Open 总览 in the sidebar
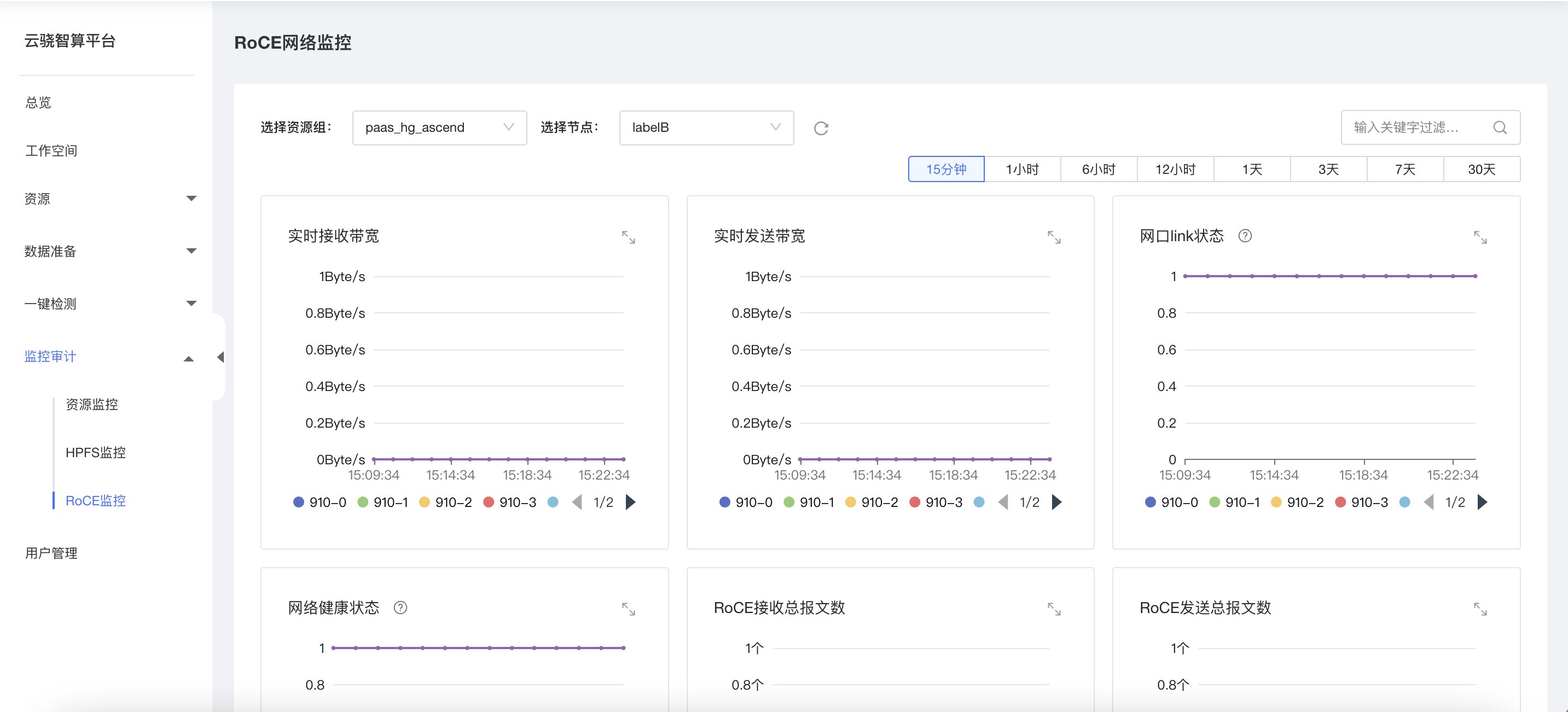 tap(38, 102)
